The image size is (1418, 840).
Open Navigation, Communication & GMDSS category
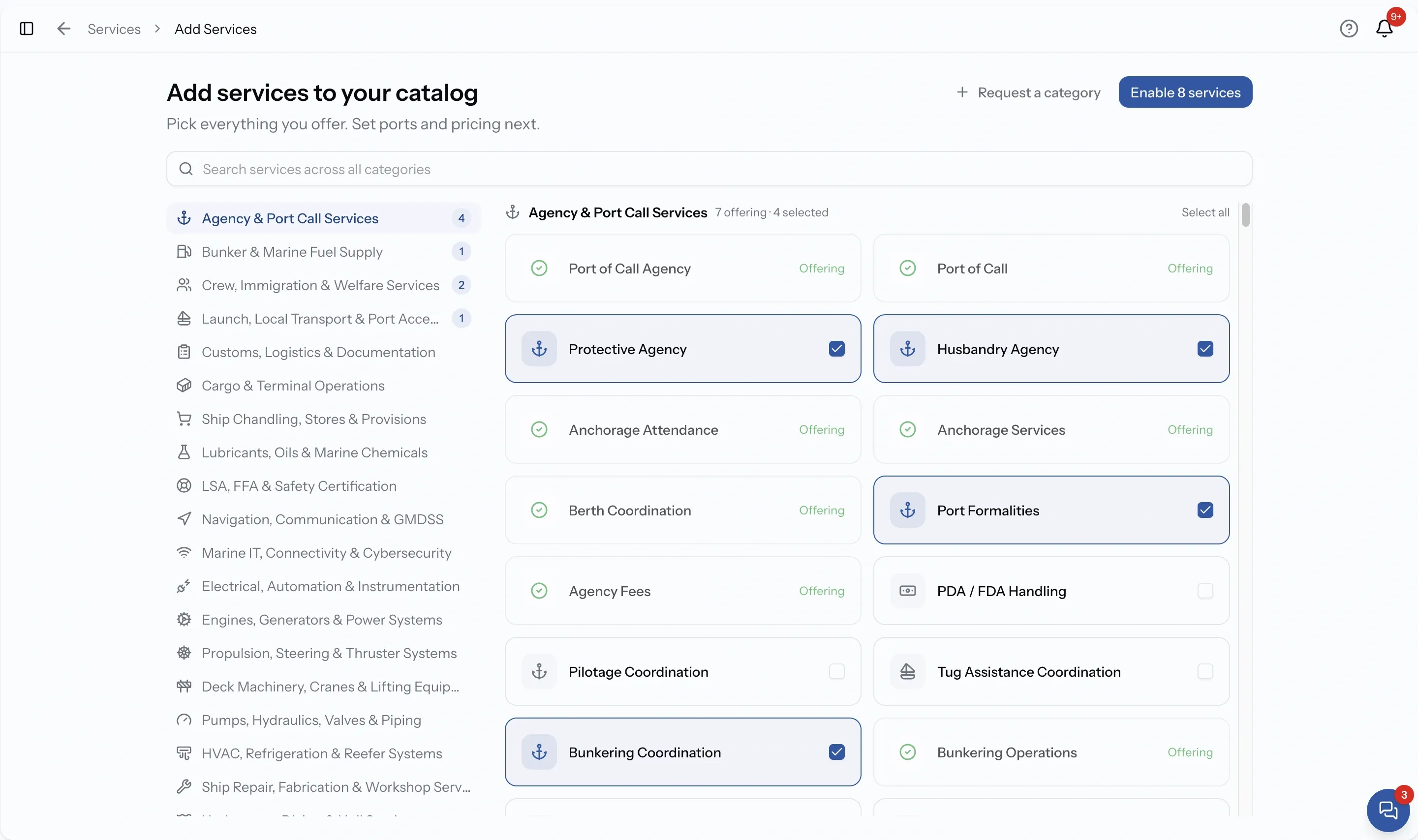click(x=323, y=519)
